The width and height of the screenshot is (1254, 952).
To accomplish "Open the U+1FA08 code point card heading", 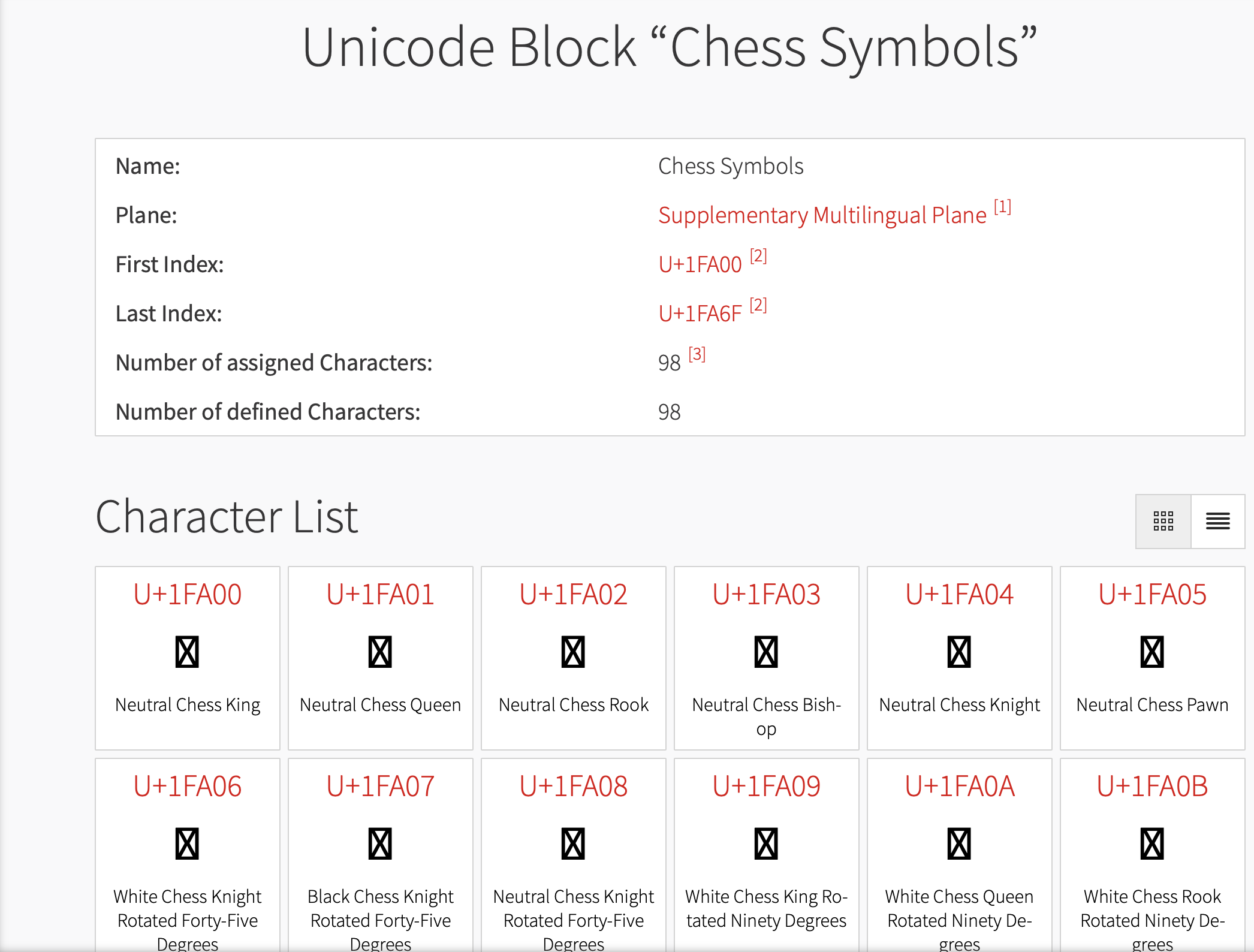I will pos(573,786).
